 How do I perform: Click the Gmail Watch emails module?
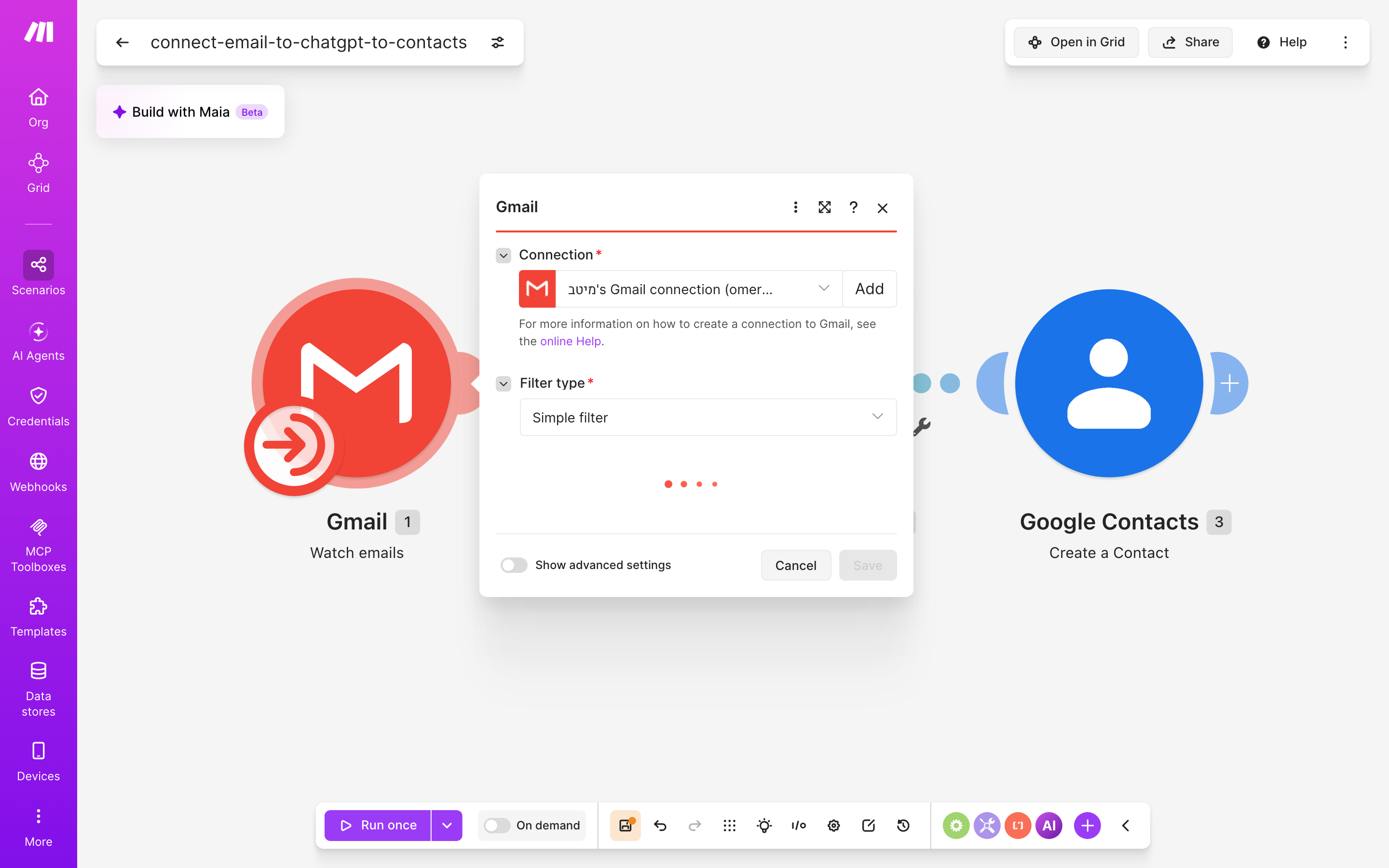click(x=357, y=383)
